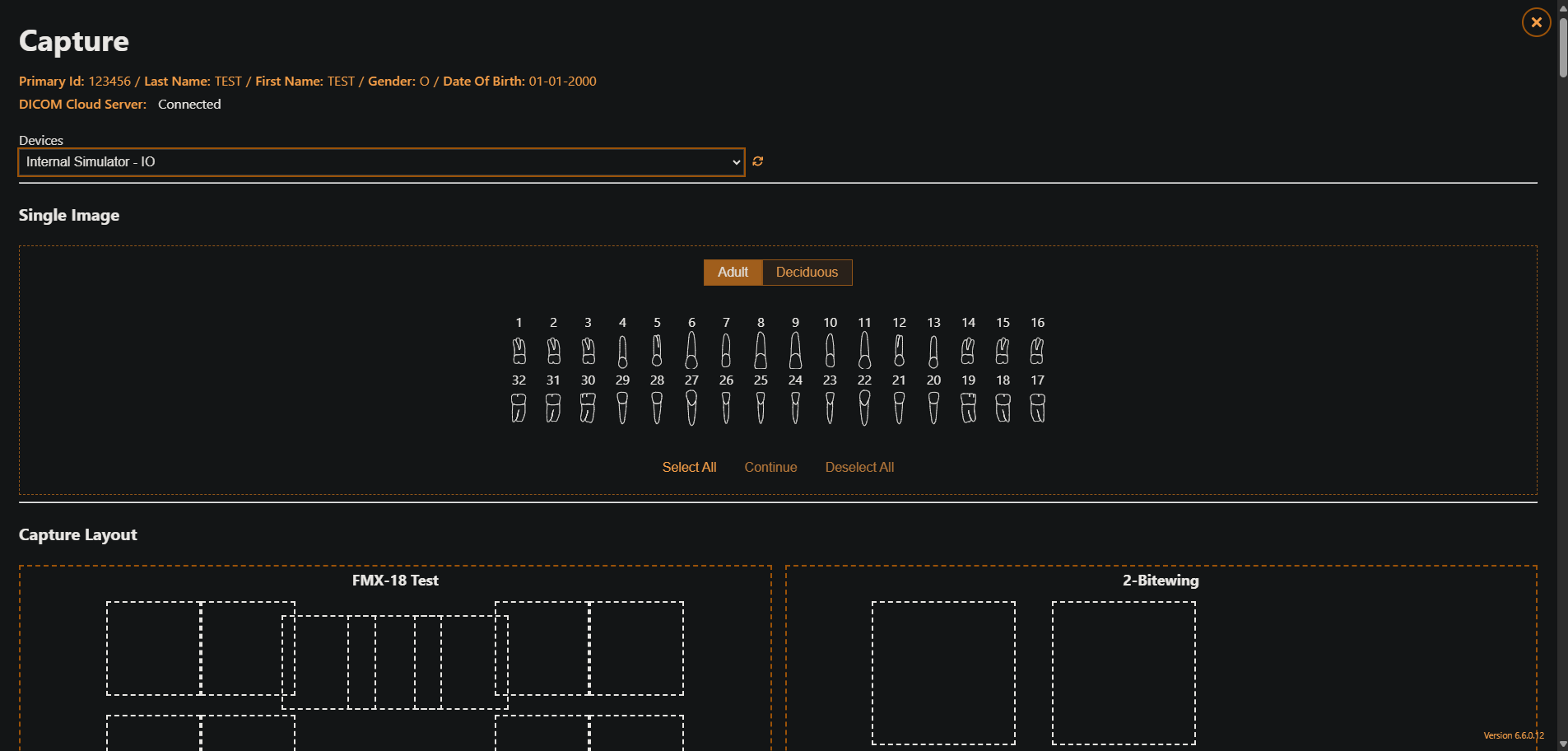
Task: Close the Capture dialog
Action: tap(1536, 22)
